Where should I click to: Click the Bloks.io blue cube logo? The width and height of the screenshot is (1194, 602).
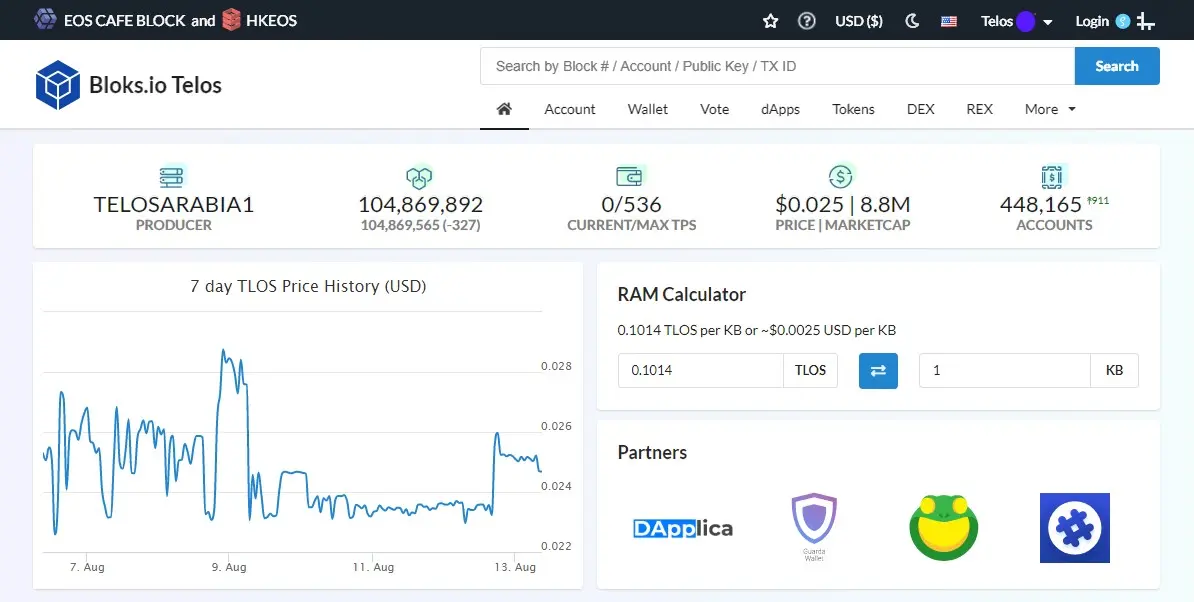(x=57, y=84)
